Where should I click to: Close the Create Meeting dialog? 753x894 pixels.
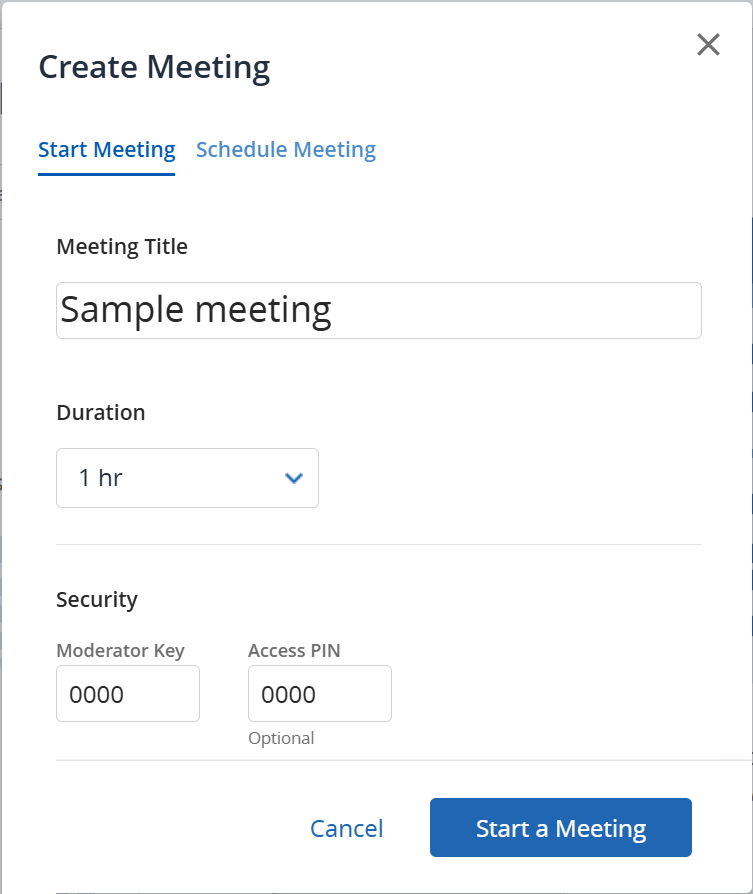(708, 44)
